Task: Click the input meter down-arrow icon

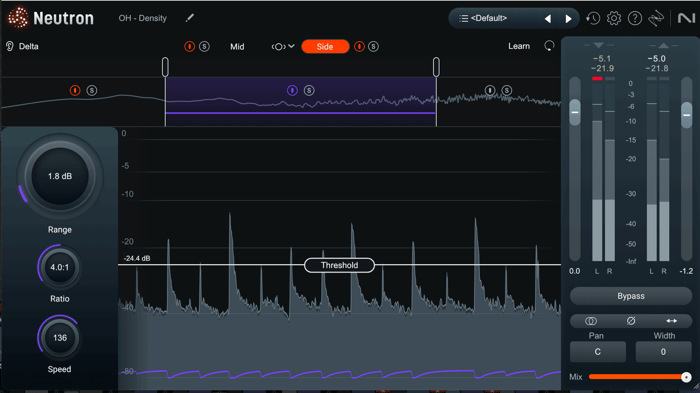Action: click(599, 45)
